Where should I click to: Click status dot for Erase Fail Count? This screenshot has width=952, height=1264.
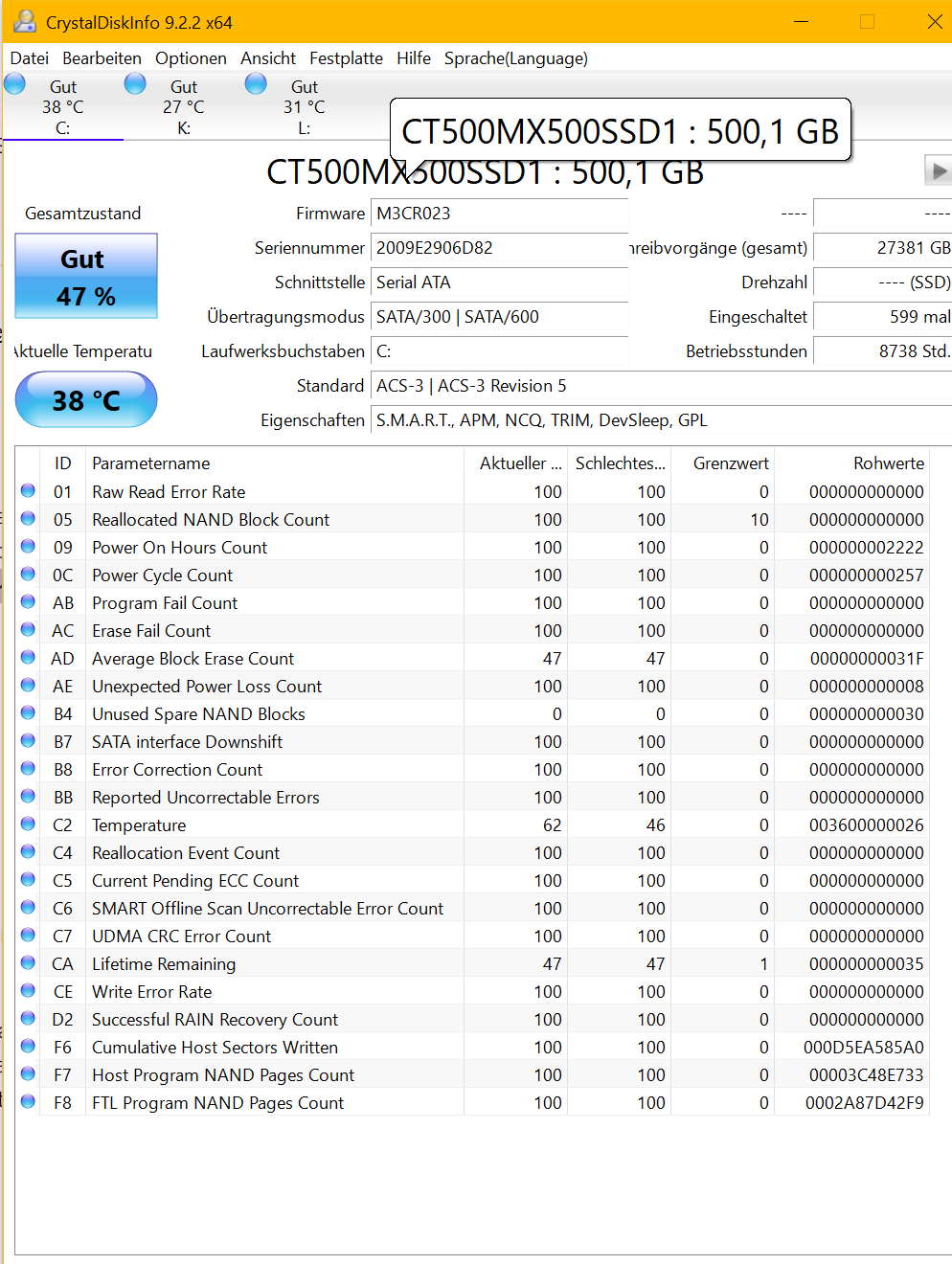28,630
